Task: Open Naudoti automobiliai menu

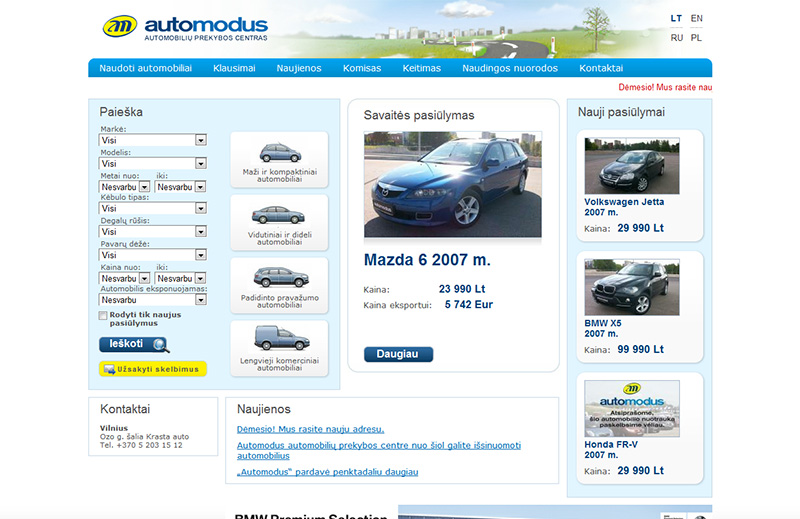Action: pyautogui.click(x=145, y=68)
